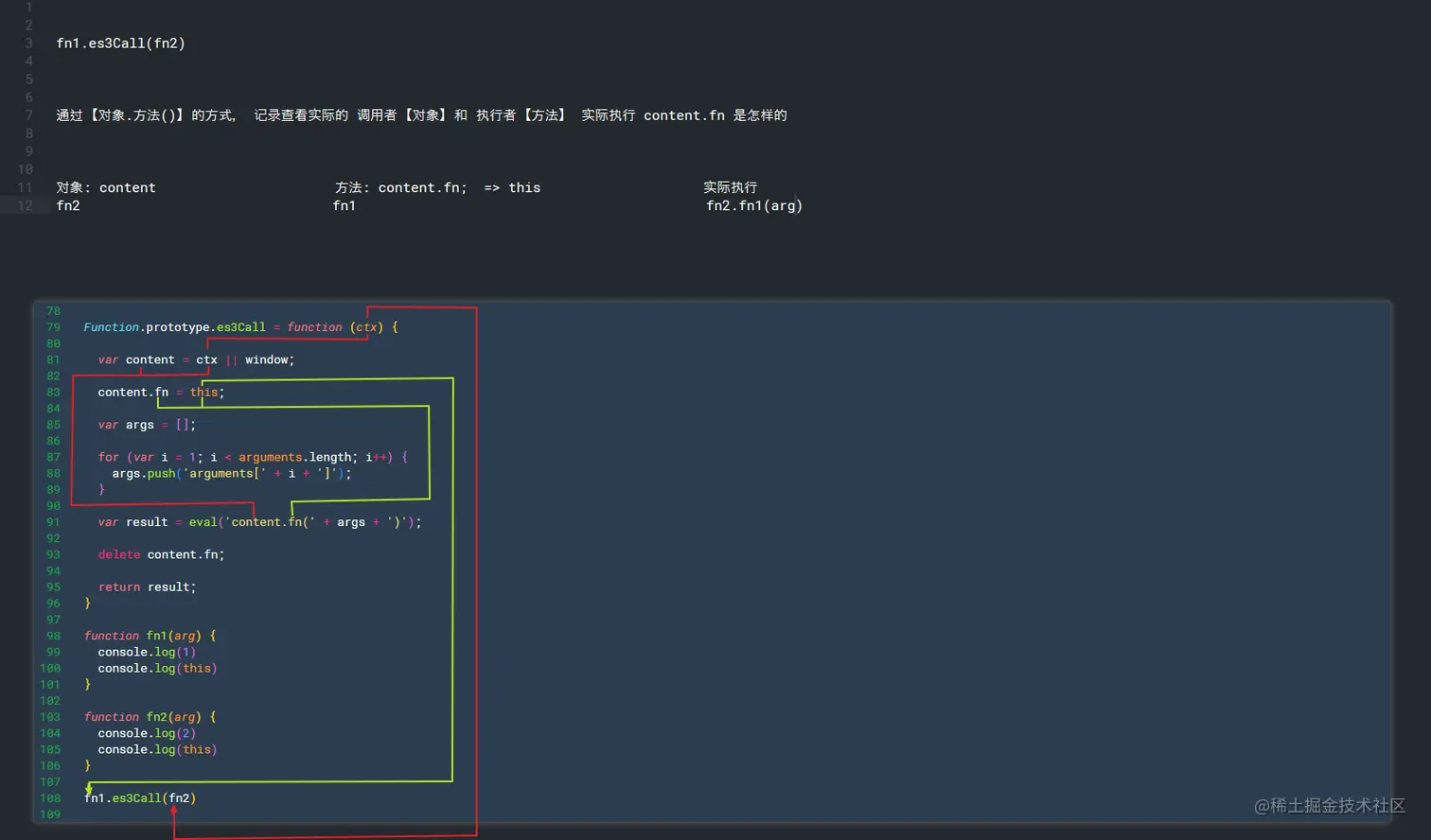
Task: Click the for loop on line 87
Action: coord(251,456)
